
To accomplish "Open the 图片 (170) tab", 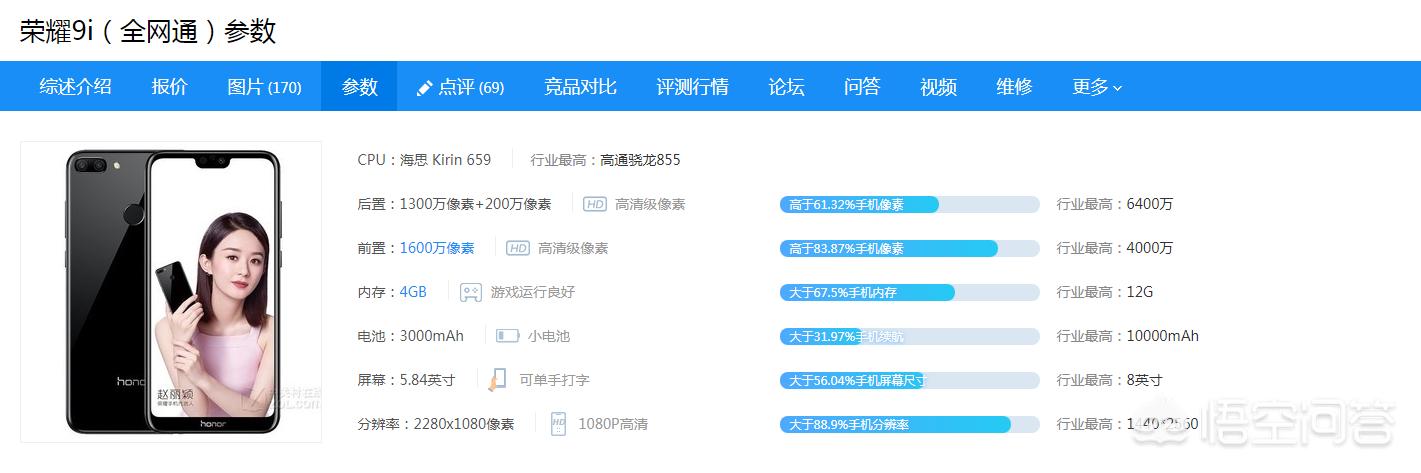I will tap(264, 87).
